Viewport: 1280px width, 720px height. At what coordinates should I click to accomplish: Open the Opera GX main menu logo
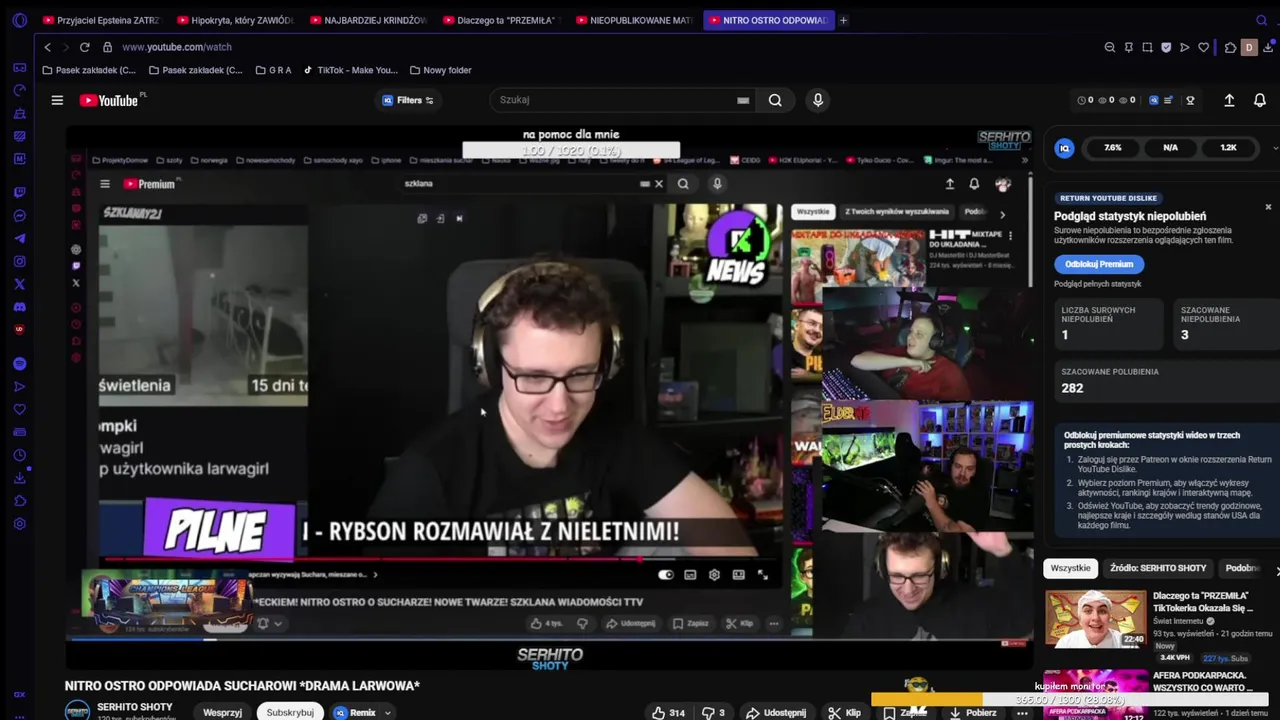(x=19, y=20)
